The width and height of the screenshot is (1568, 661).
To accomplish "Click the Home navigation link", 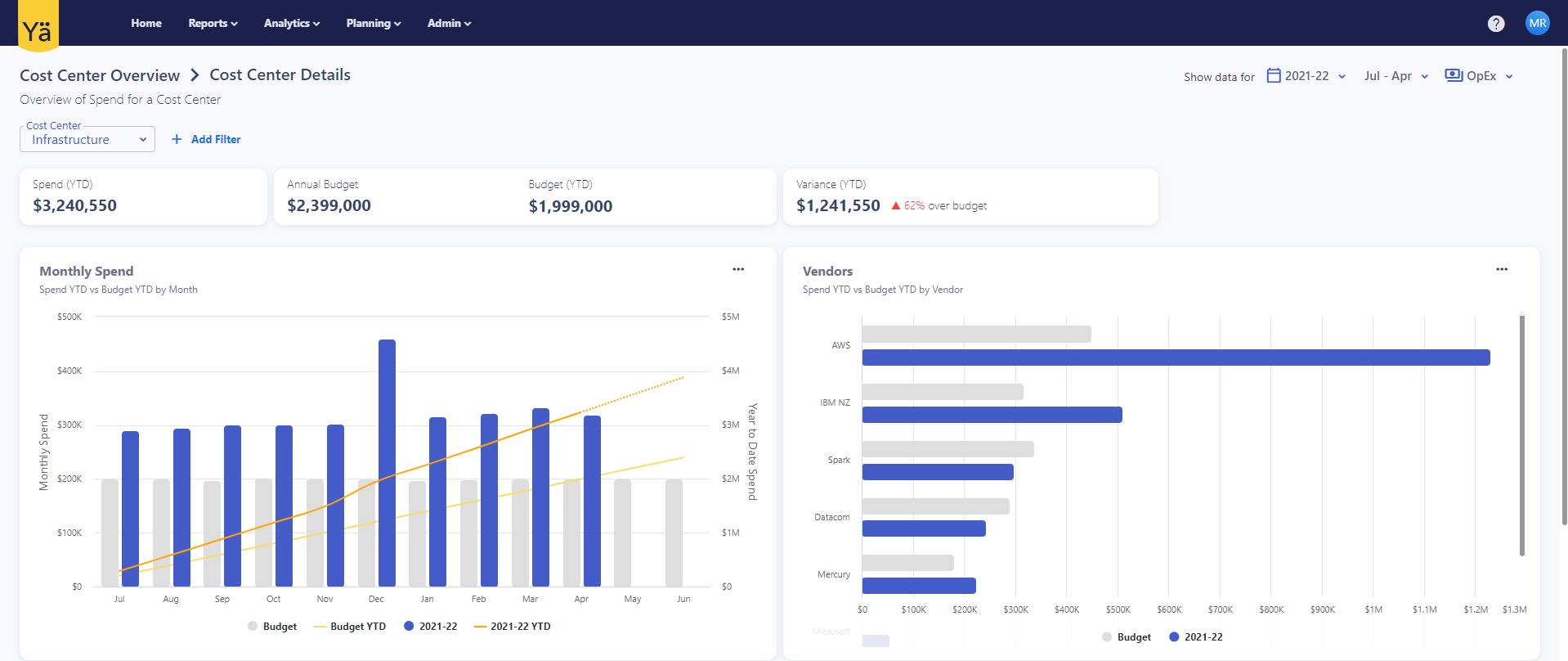I will click(x=146, y=23).
